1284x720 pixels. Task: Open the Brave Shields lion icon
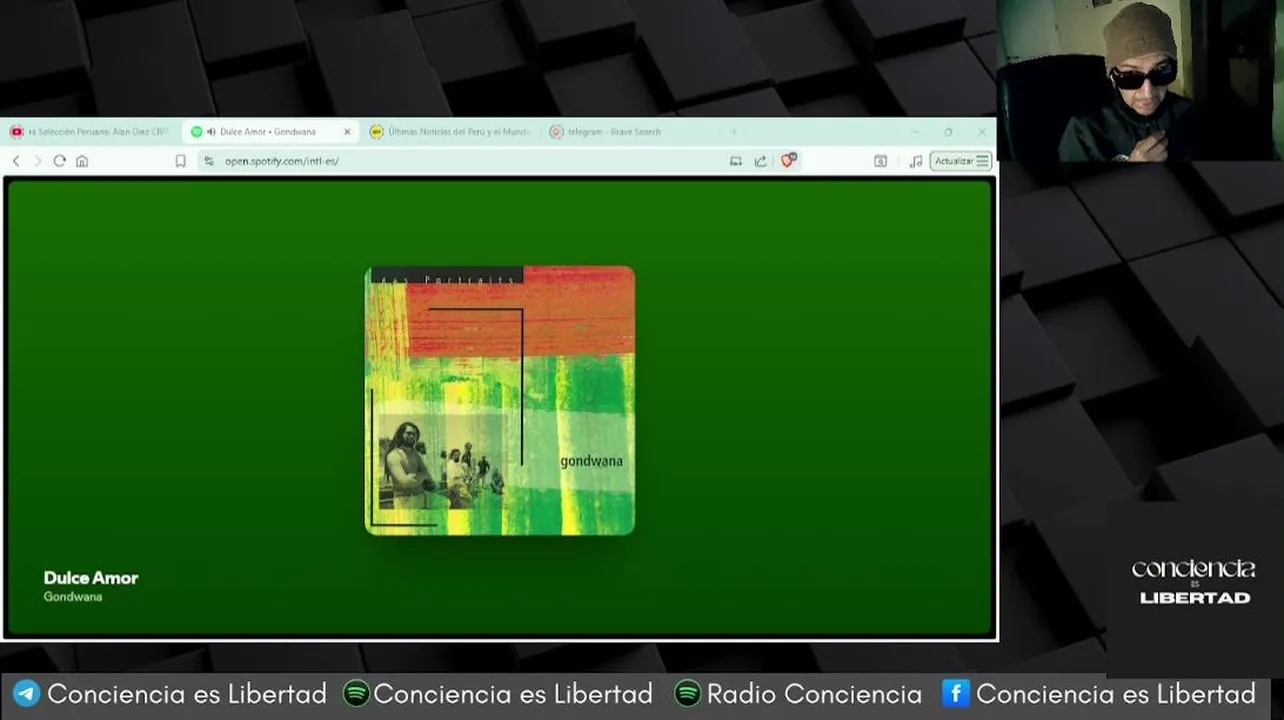pos(788,161)
